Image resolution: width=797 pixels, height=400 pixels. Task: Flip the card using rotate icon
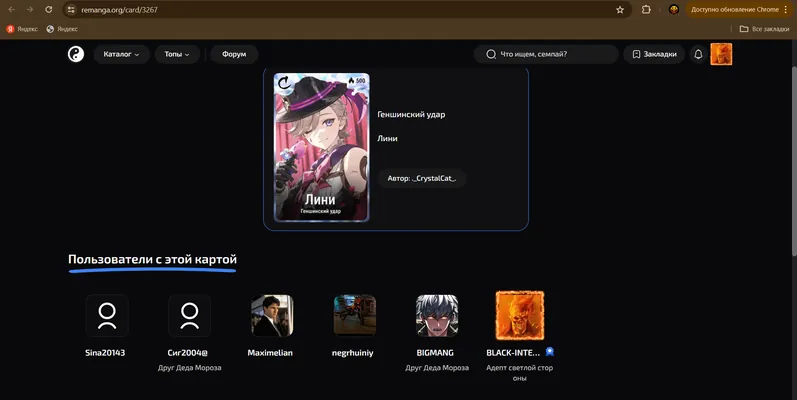(x=284, y=82)
